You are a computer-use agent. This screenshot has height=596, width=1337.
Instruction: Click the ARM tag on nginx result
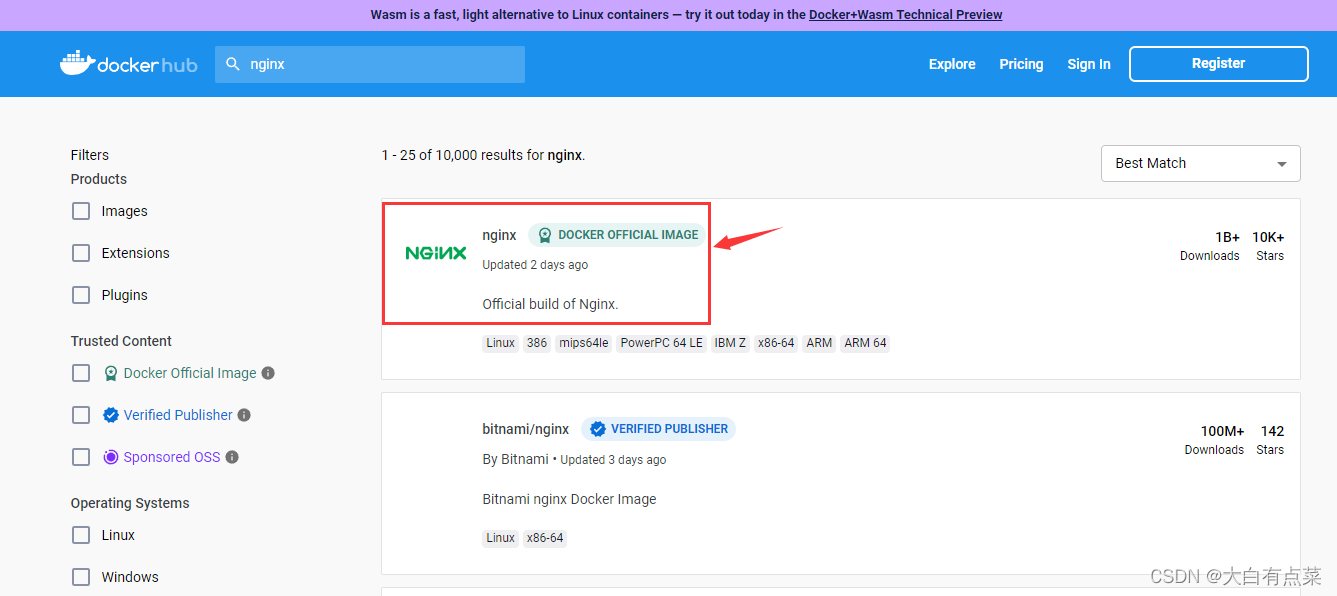820,343
